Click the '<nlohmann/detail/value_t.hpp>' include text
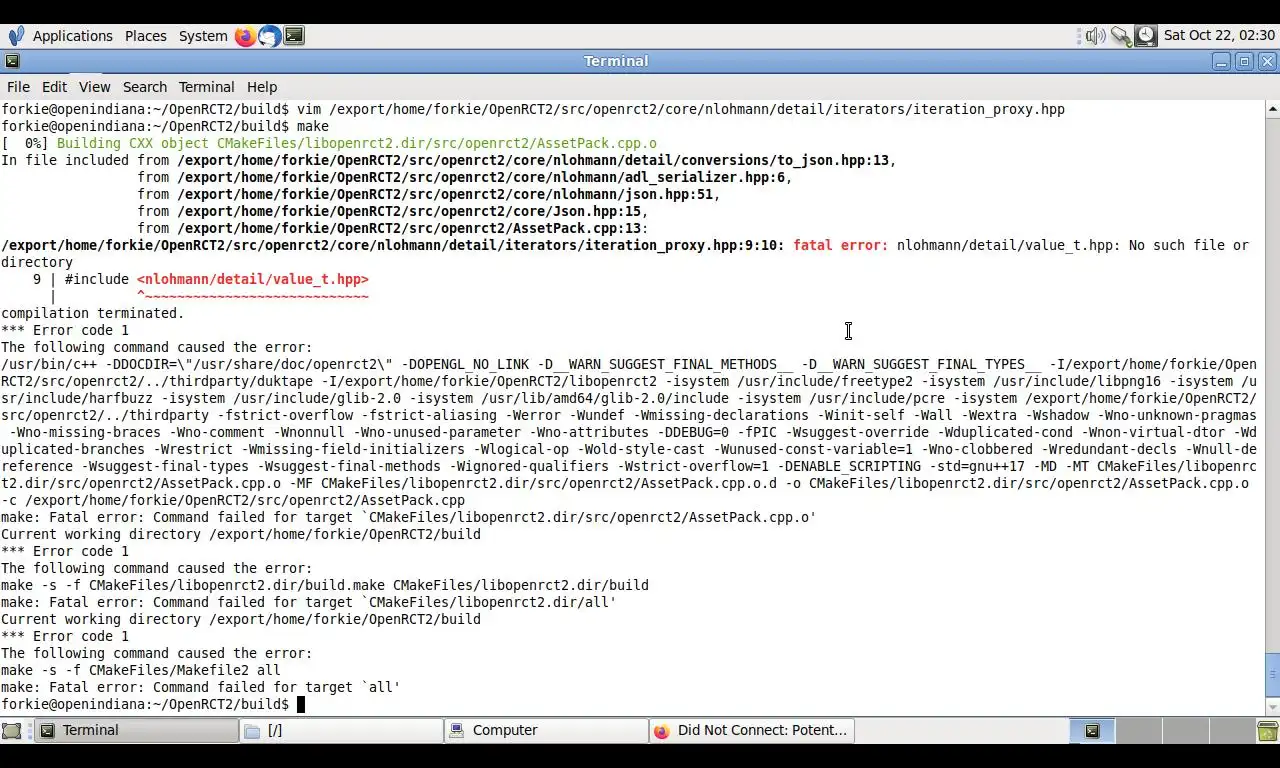This screenshot has height=768, width=1280. pos(253,279)
